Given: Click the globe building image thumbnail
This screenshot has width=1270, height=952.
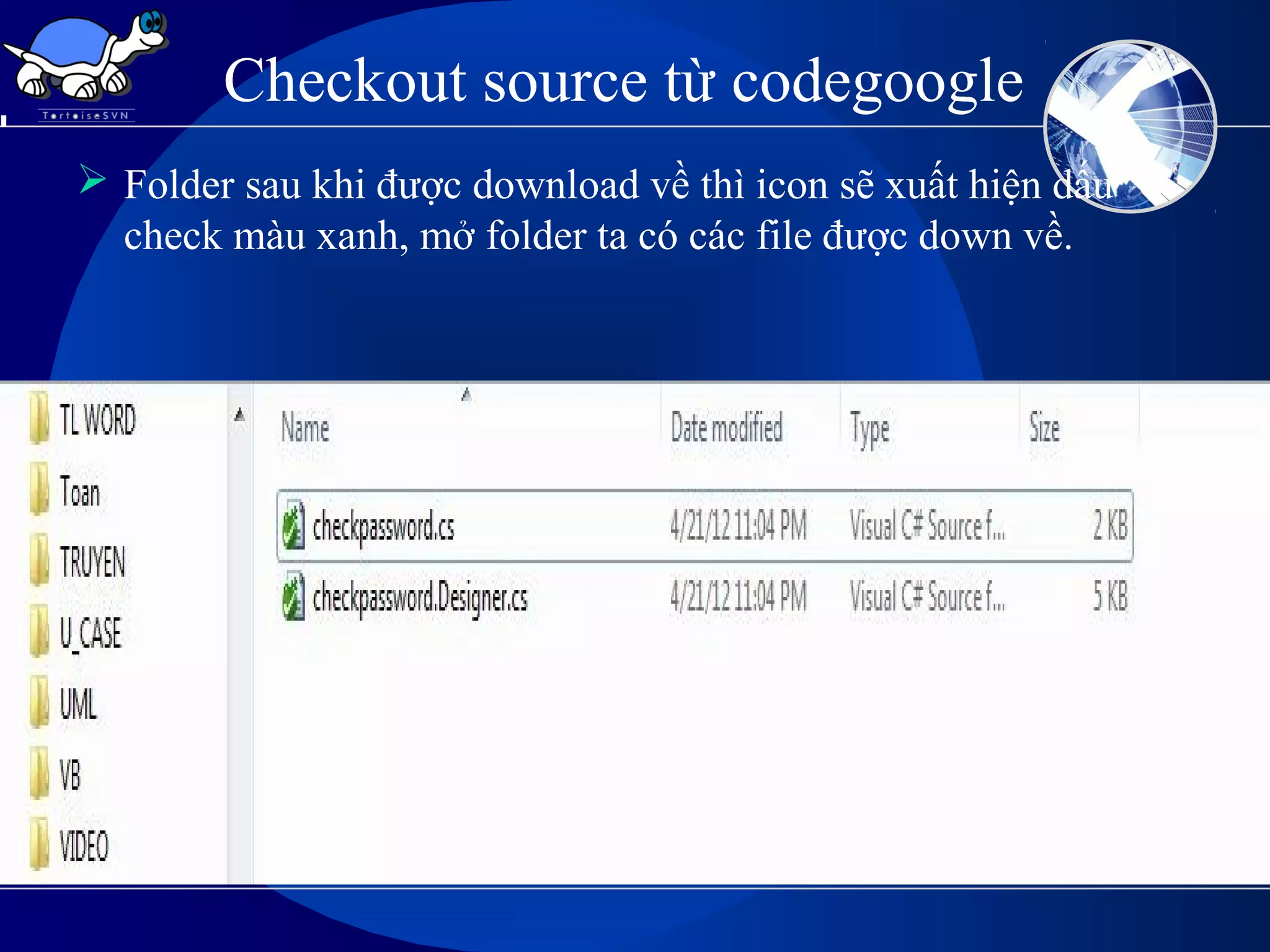Looking at the screenshot, I should pyautogui.click(x=1130, y=126).
